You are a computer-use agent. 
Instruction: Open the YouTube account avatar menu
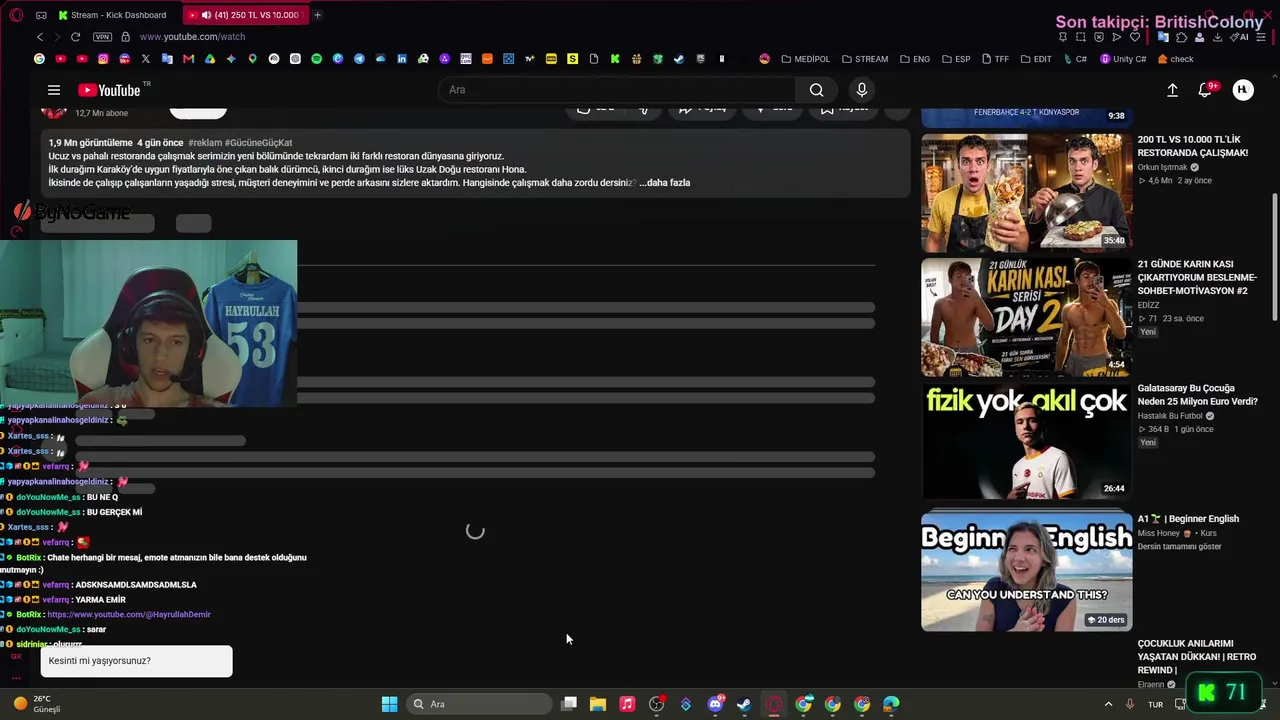(1242, 90)
